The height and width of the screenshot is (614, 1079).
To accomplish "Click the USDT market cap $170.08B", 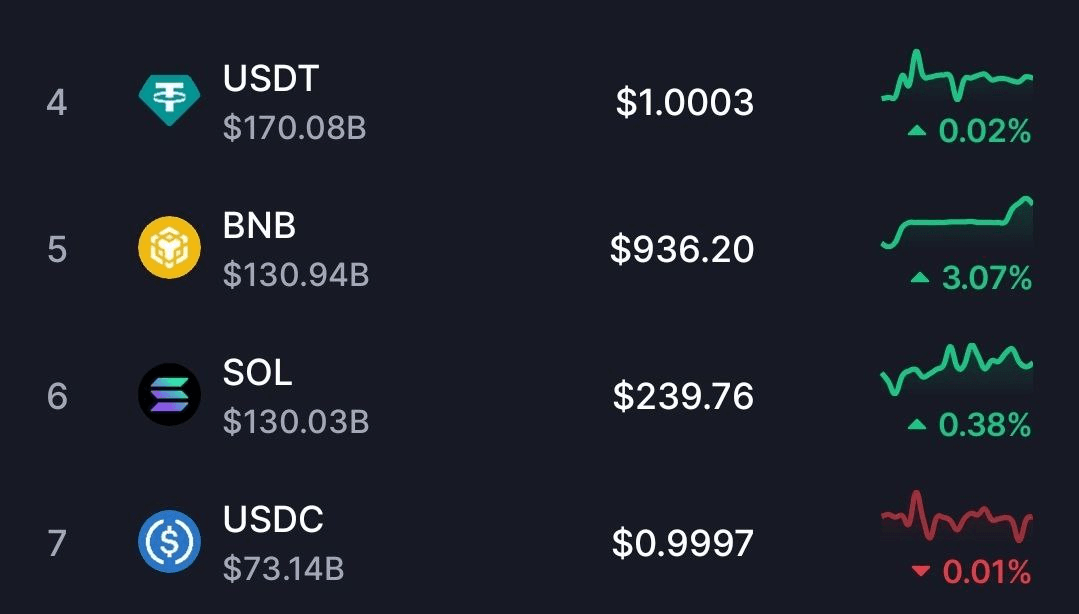I will click(295, 128).
